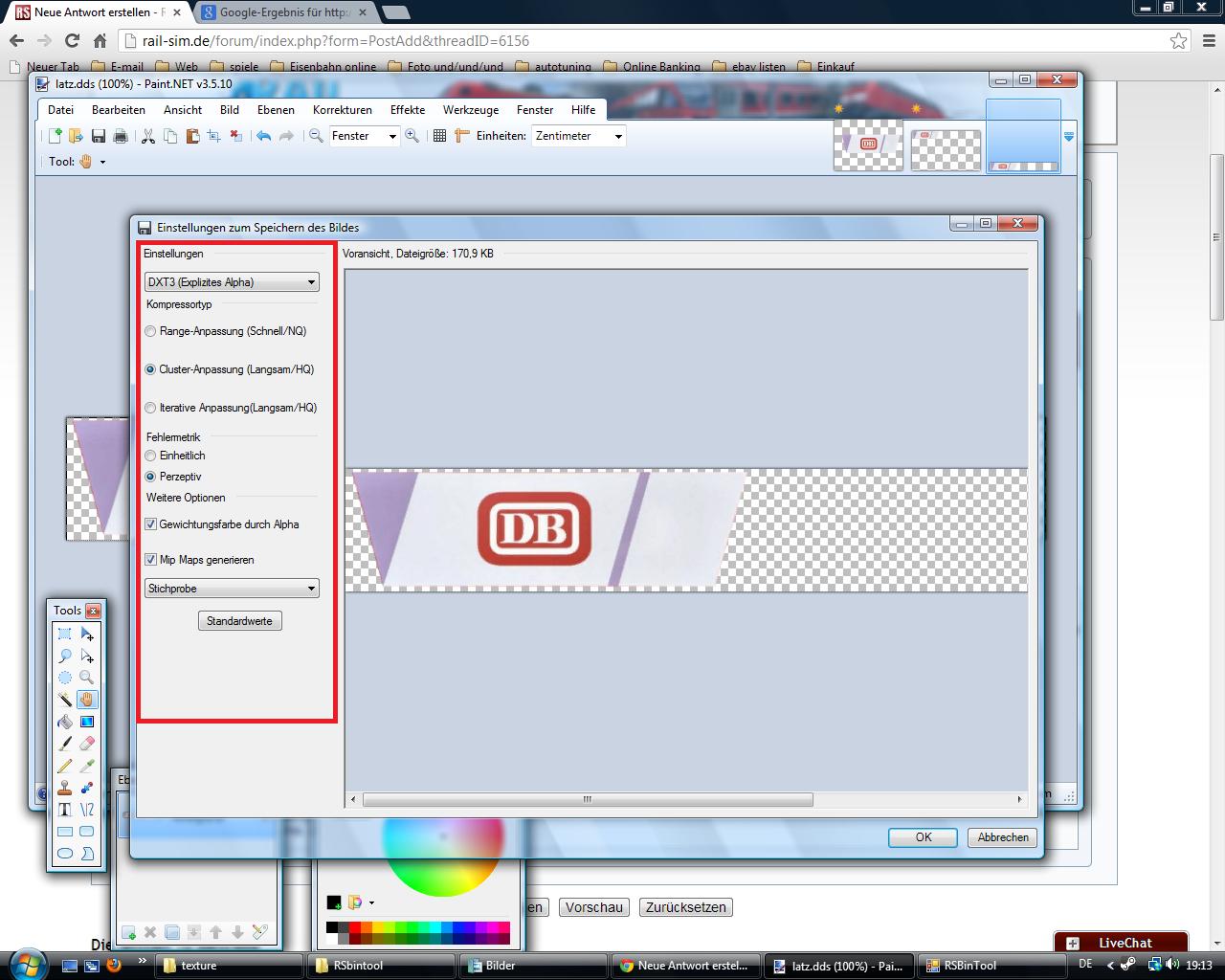Select the Magic Wand tool
Screen dimensions: 1225x980
click(x=64, y=700)
